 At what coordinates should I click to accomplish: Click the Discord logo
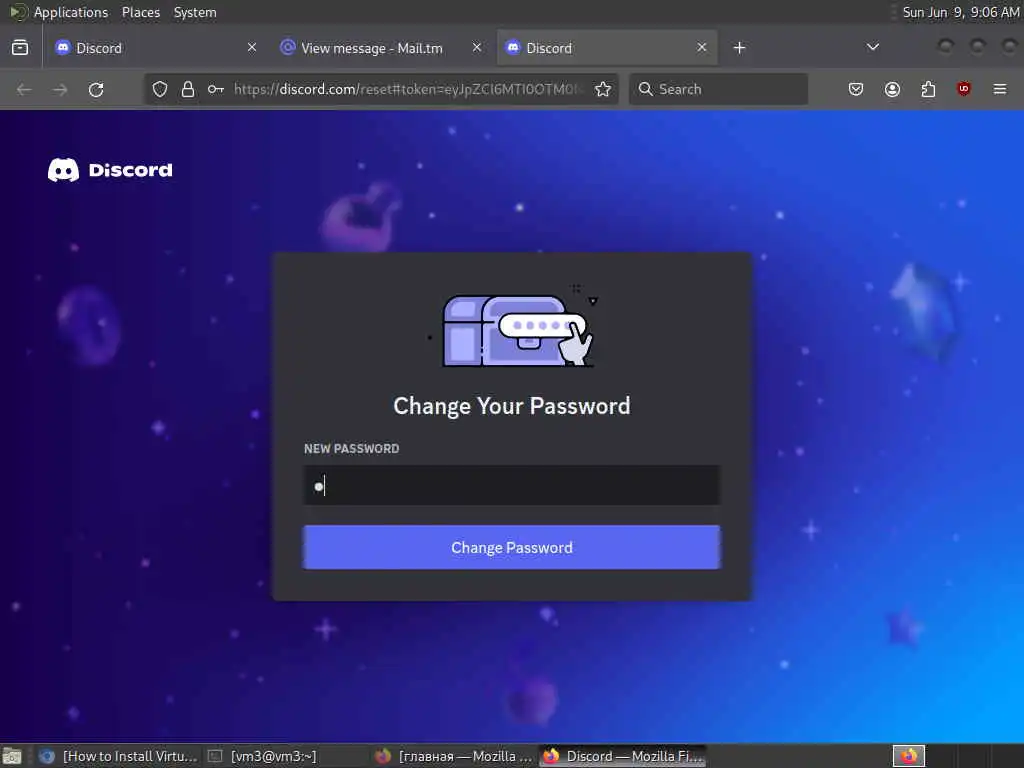110,170
